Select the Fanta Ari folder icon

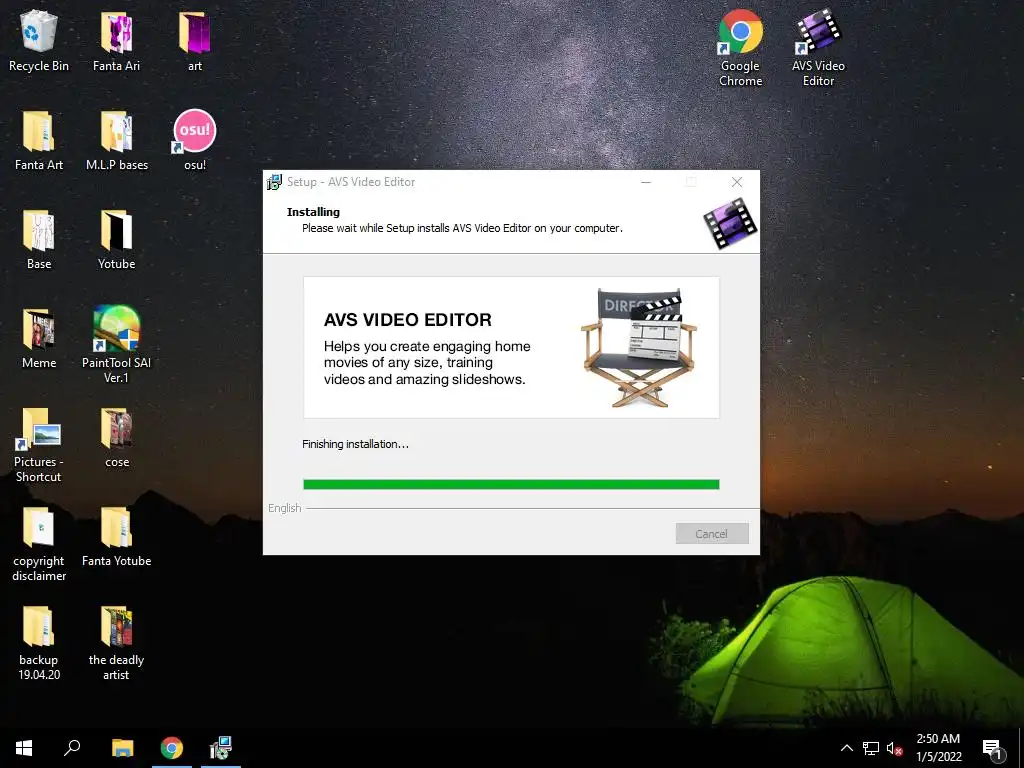[116, 41]
